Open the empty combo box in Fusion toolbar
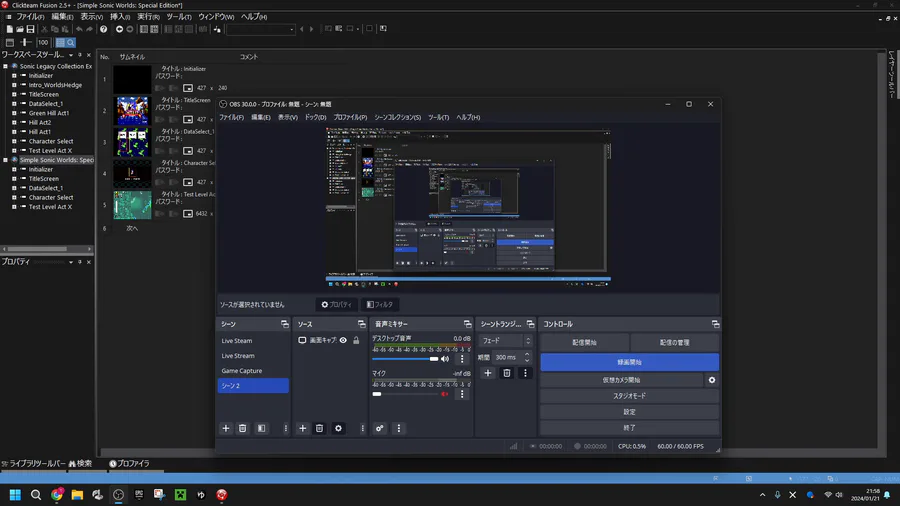 coord(261,29)
